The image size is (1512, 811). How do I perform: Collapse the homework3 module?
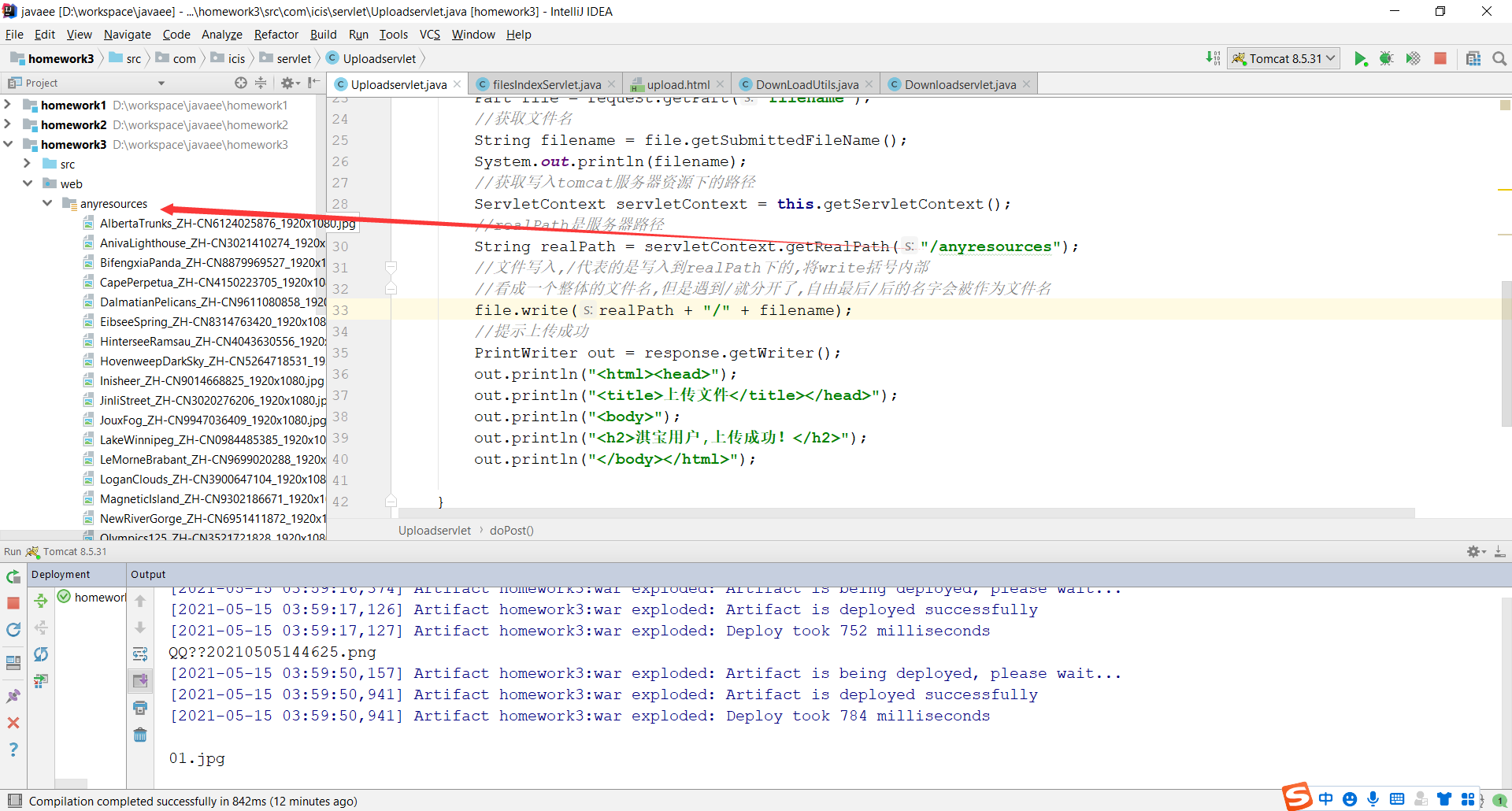[x=8, y=144]
